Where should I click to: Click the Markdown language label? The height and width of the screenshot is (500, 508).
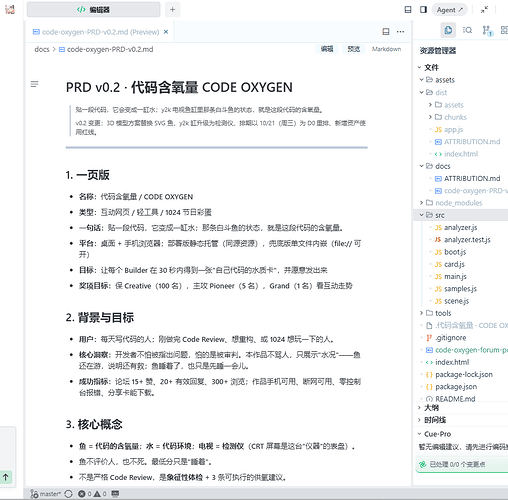click(x=386, y=49)
